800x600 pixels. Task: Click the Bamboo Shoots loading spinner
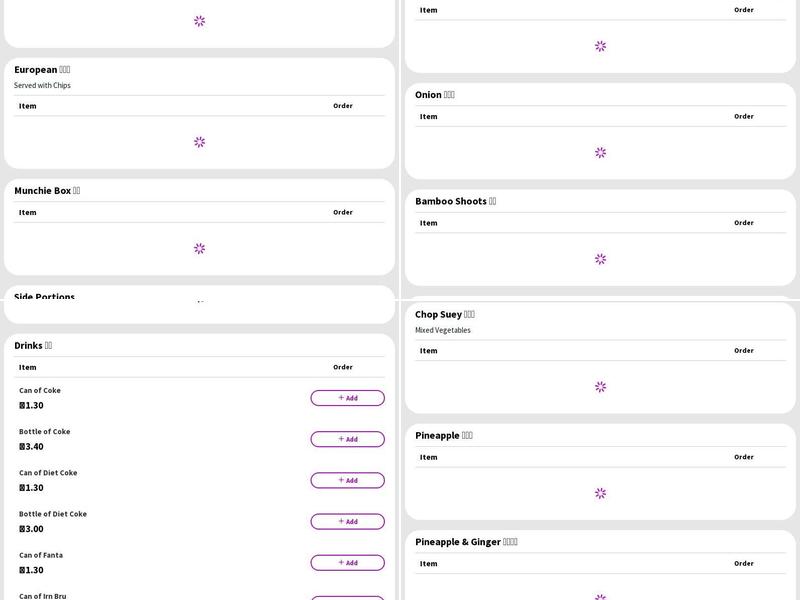(600, 259)
